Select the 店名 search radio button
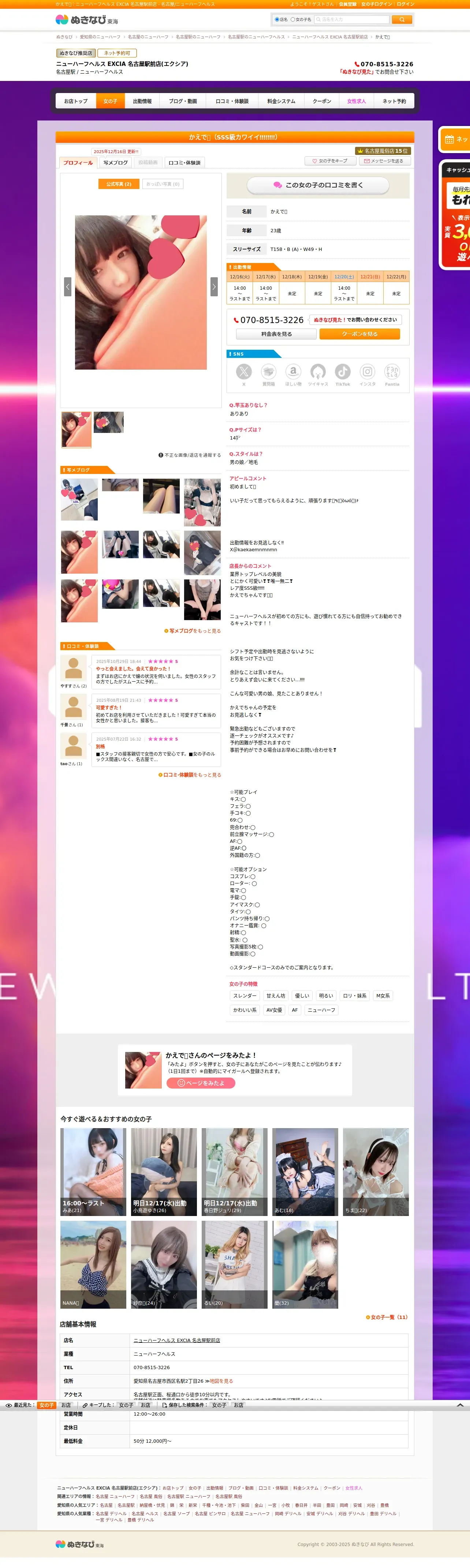The image size is (470, 1568). click(277, 19)
